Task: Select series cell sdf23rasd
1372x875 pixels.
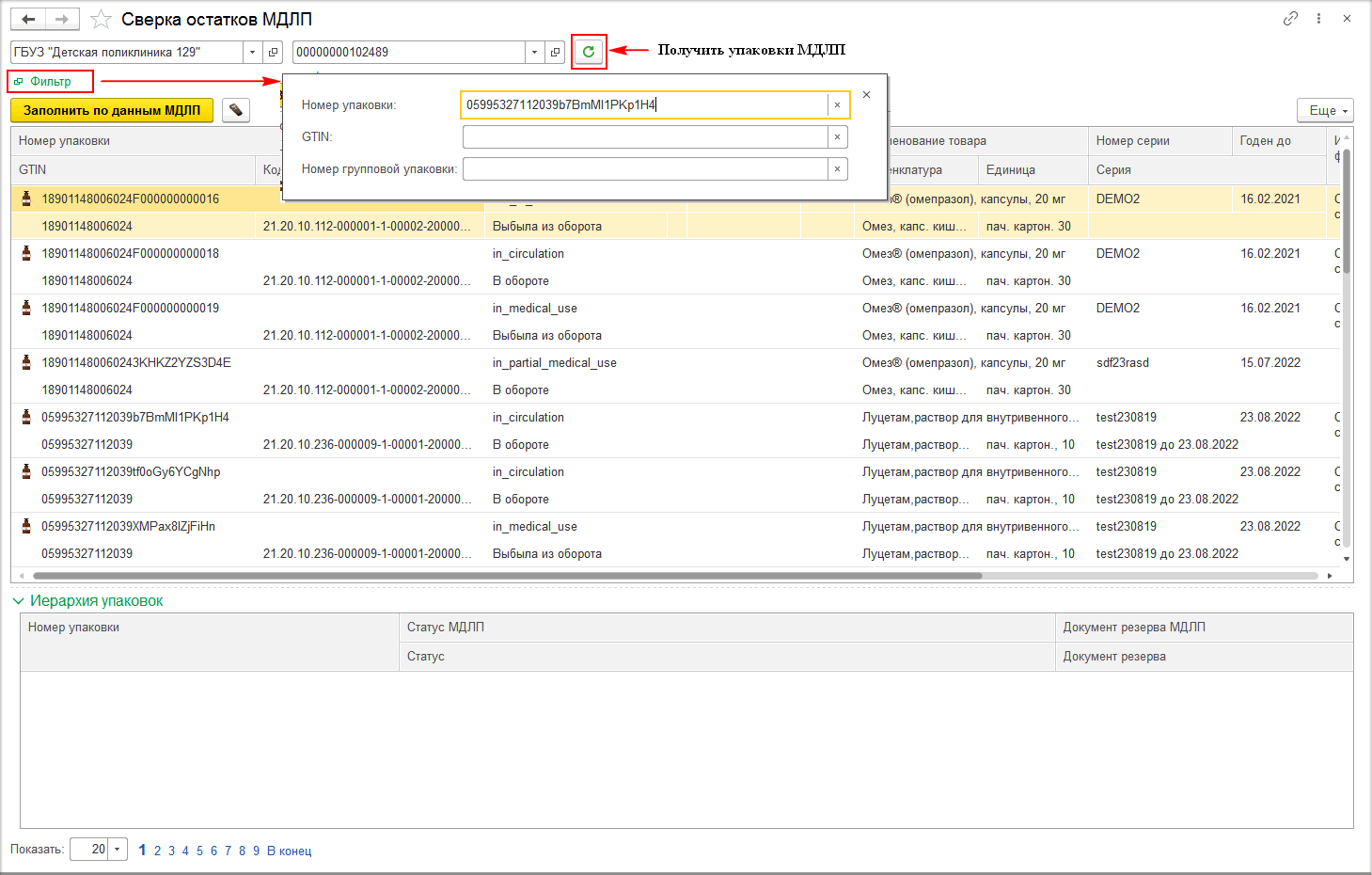Action: (1123, 362)
